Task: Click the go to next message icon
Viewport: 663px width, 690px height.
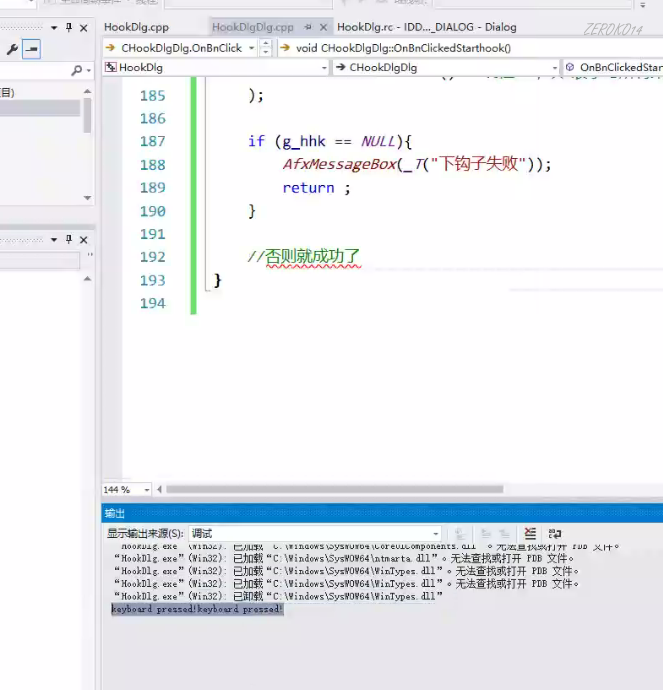Action: [x=504, y=534]
